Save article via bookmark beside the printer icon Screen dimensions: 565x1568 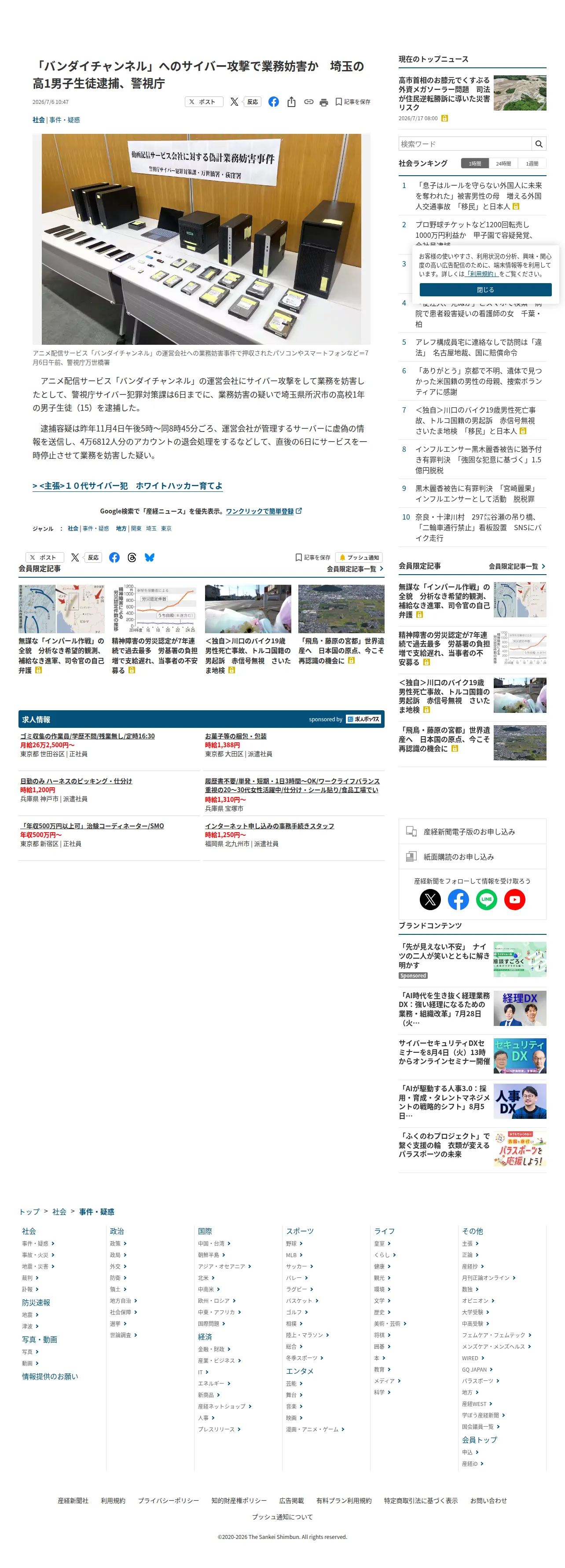tap(353, 102)
